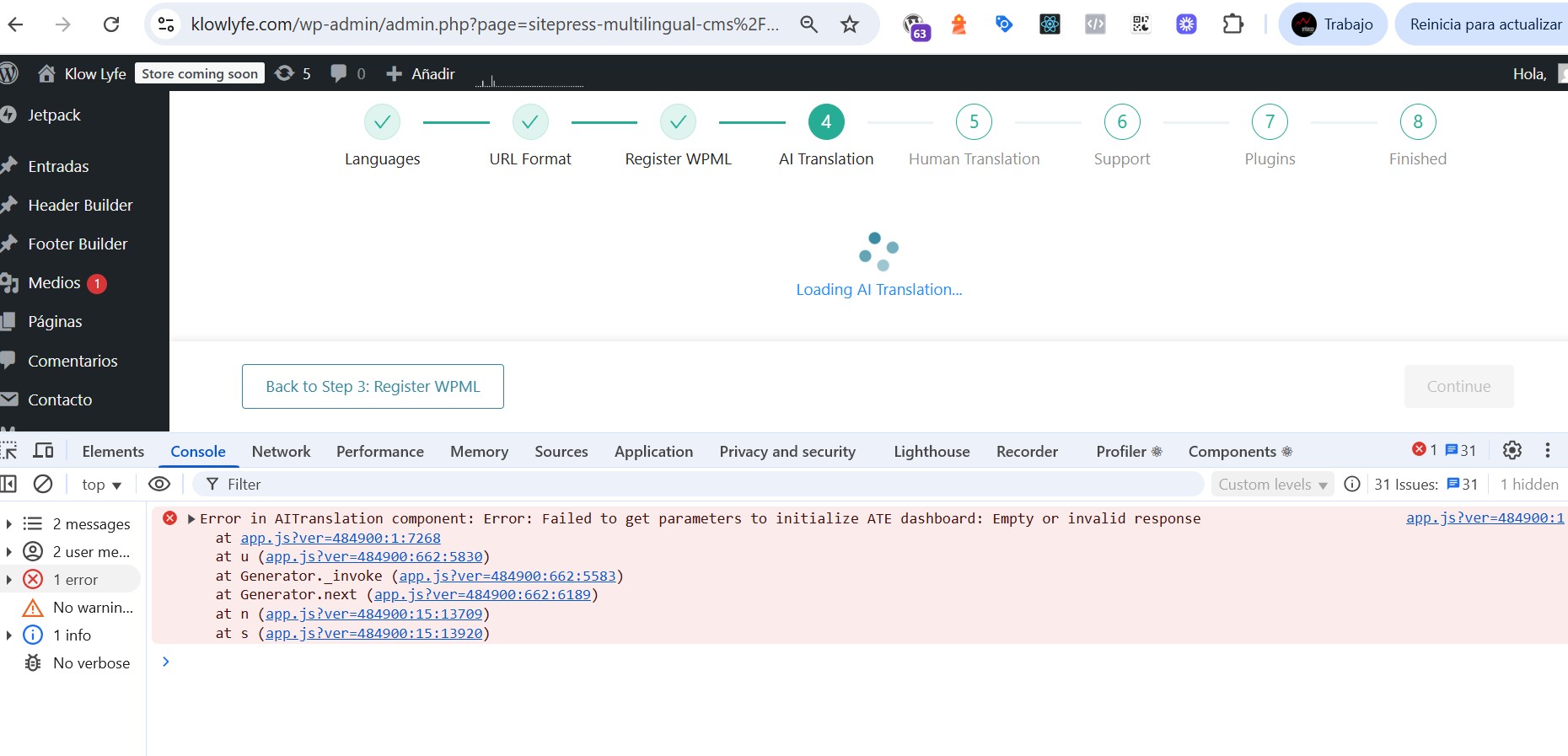
Task: Open DevTools settings gear icon
Action: [x=1512, y=451]
